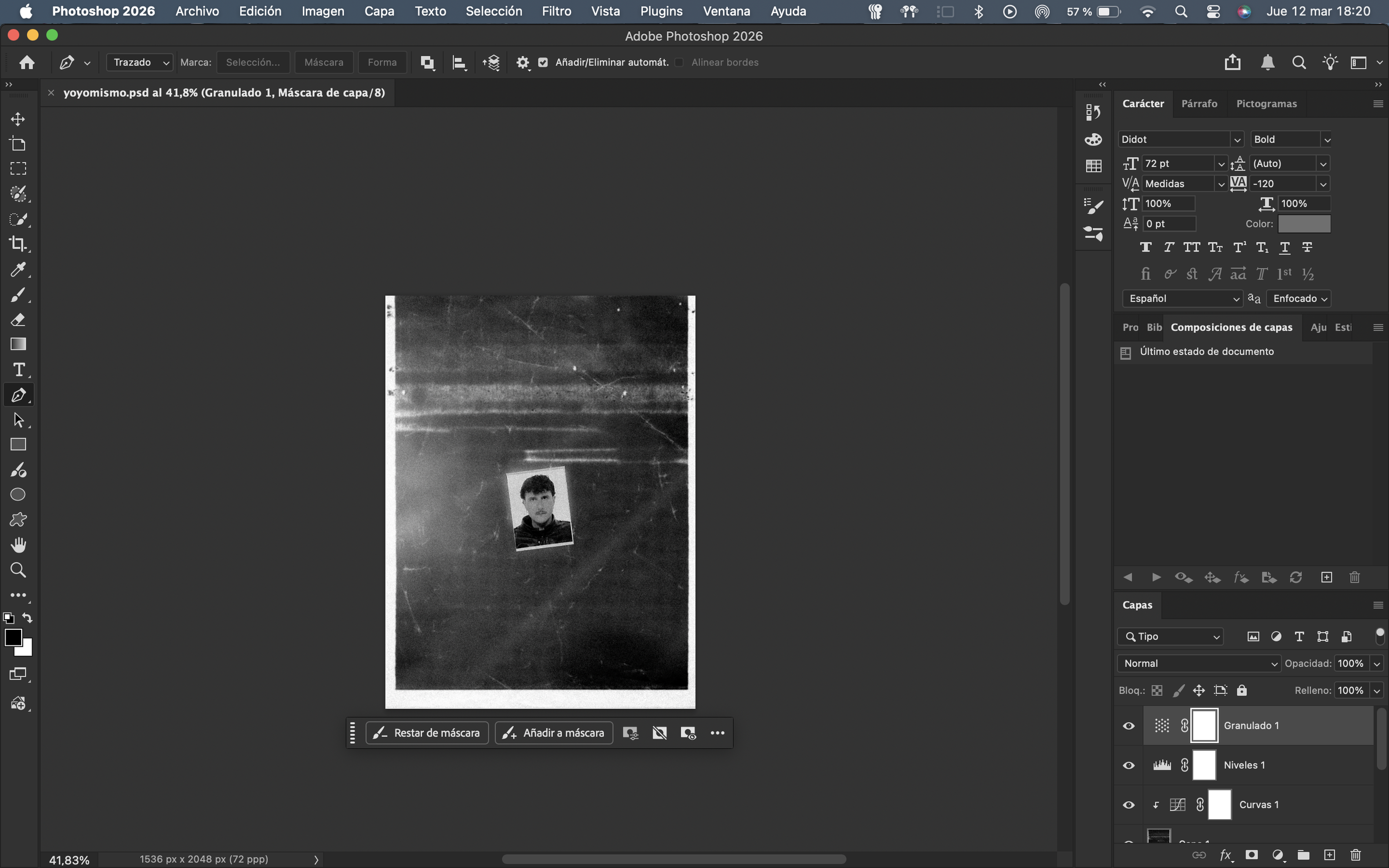The image size is (1389, 868).
Task: Switch to the Párrafo tab
Action: coord(1199,104)
